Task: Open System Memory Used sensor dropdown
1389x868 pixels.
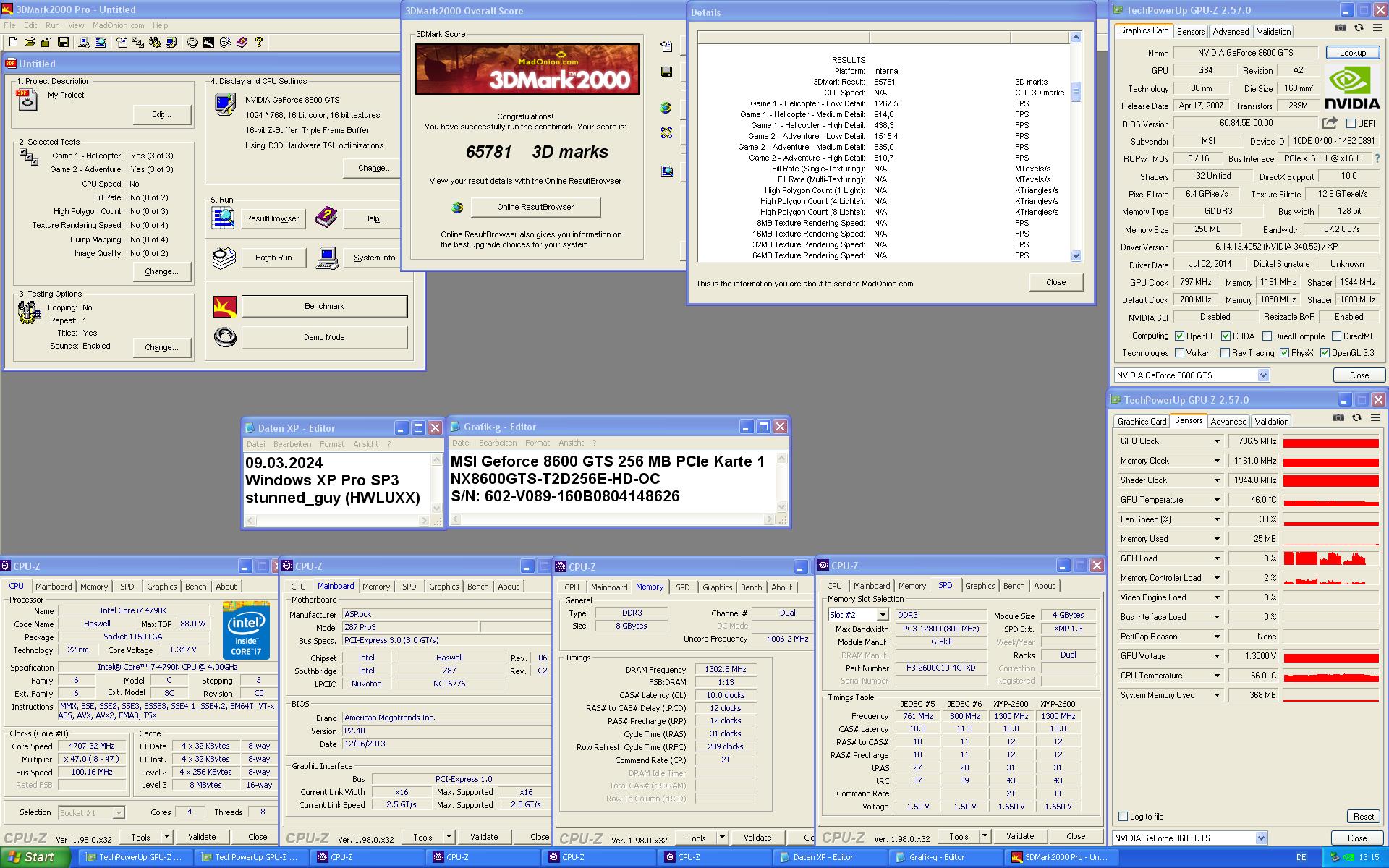Action: point(1217,695)
